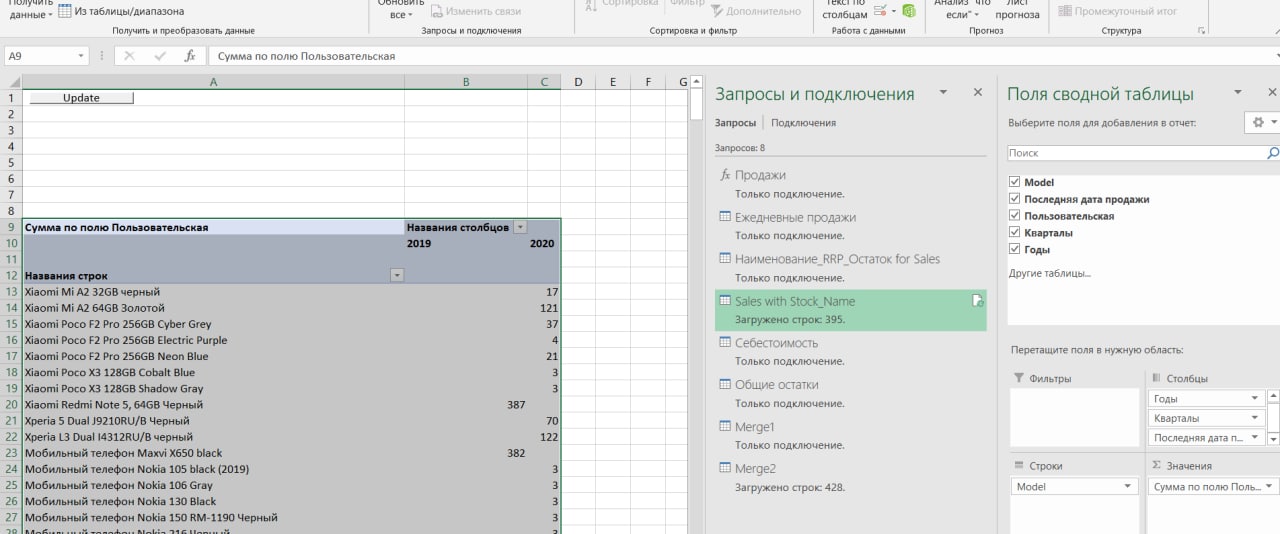Select column D header
This screenshot has height=534, width=1280.
click(578, 82)
